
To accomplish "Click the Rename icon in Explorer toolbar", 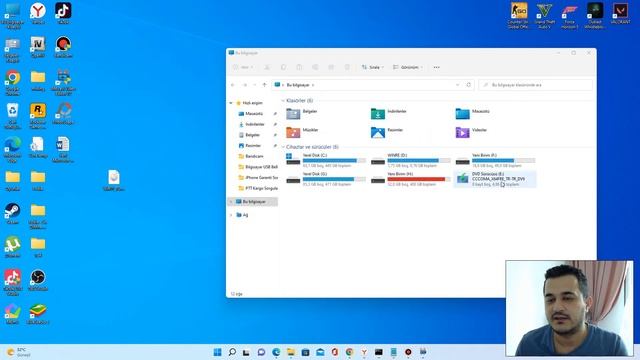I will (315, 67).
